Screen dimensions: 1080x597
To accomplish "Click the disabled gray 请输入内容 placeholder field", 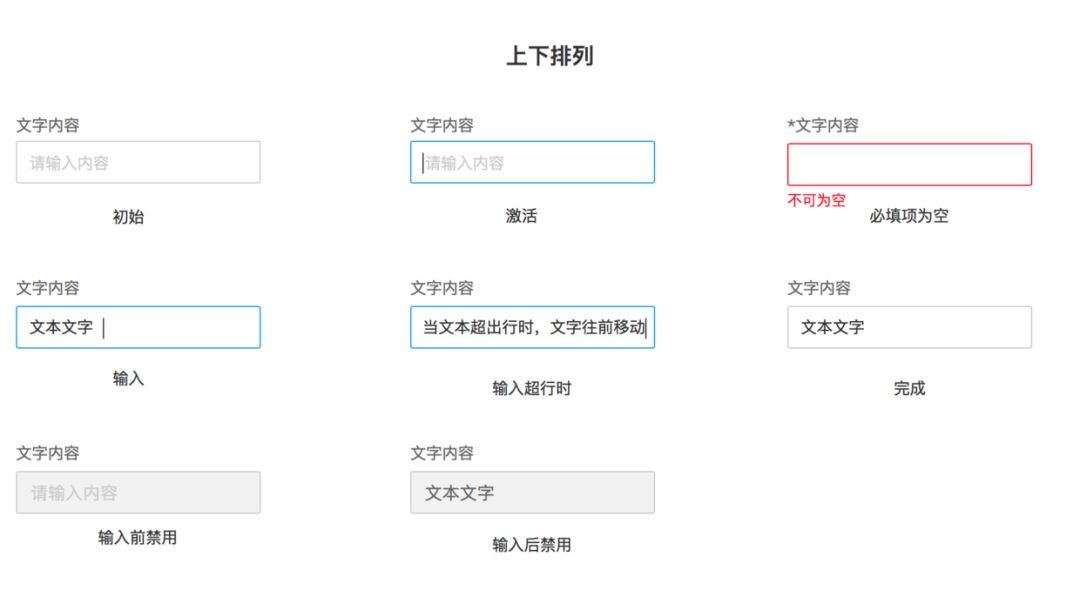I will pos(138,492).
